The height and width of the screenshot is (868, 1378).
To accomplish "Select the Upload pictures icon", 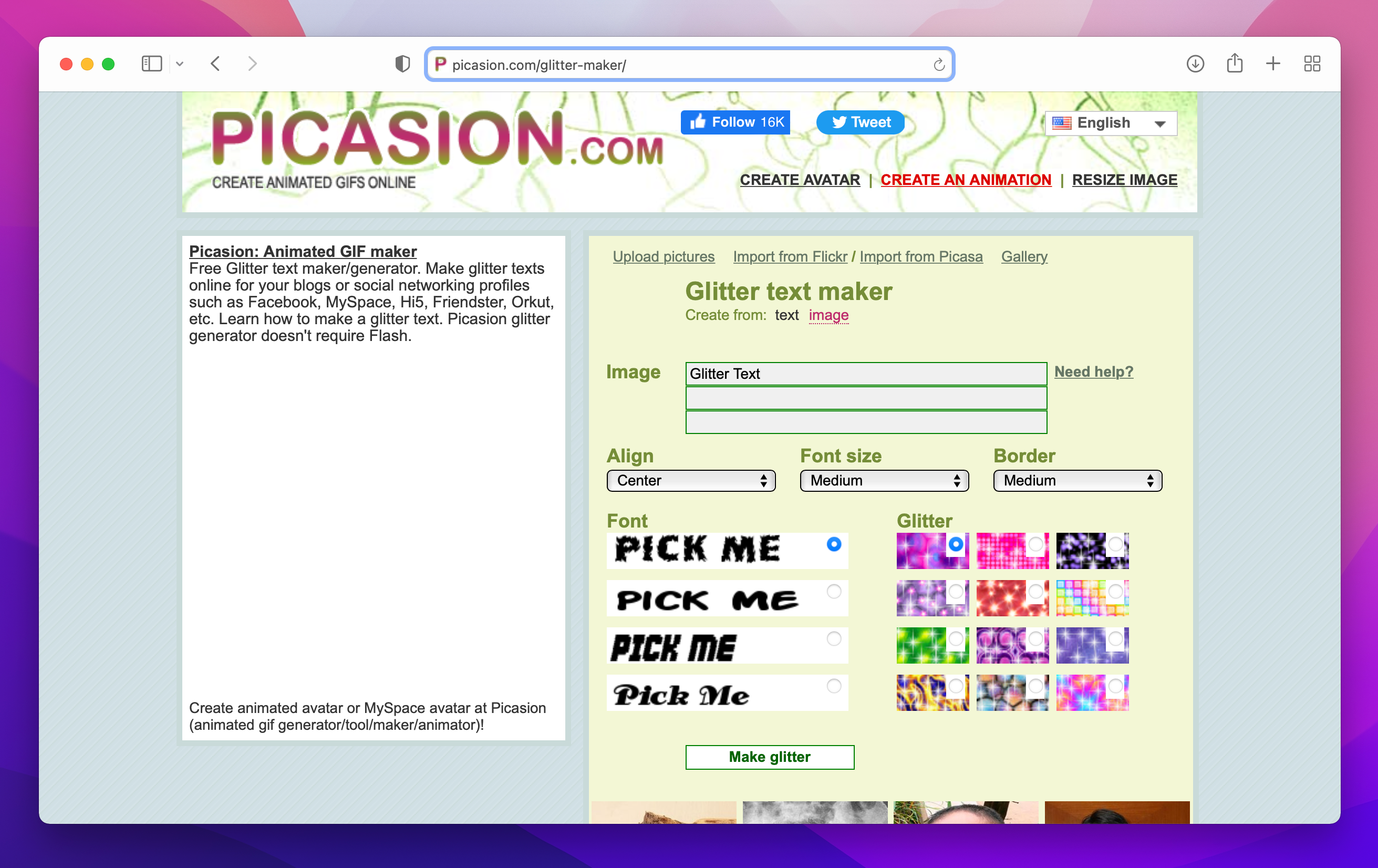I will (662, 257).
